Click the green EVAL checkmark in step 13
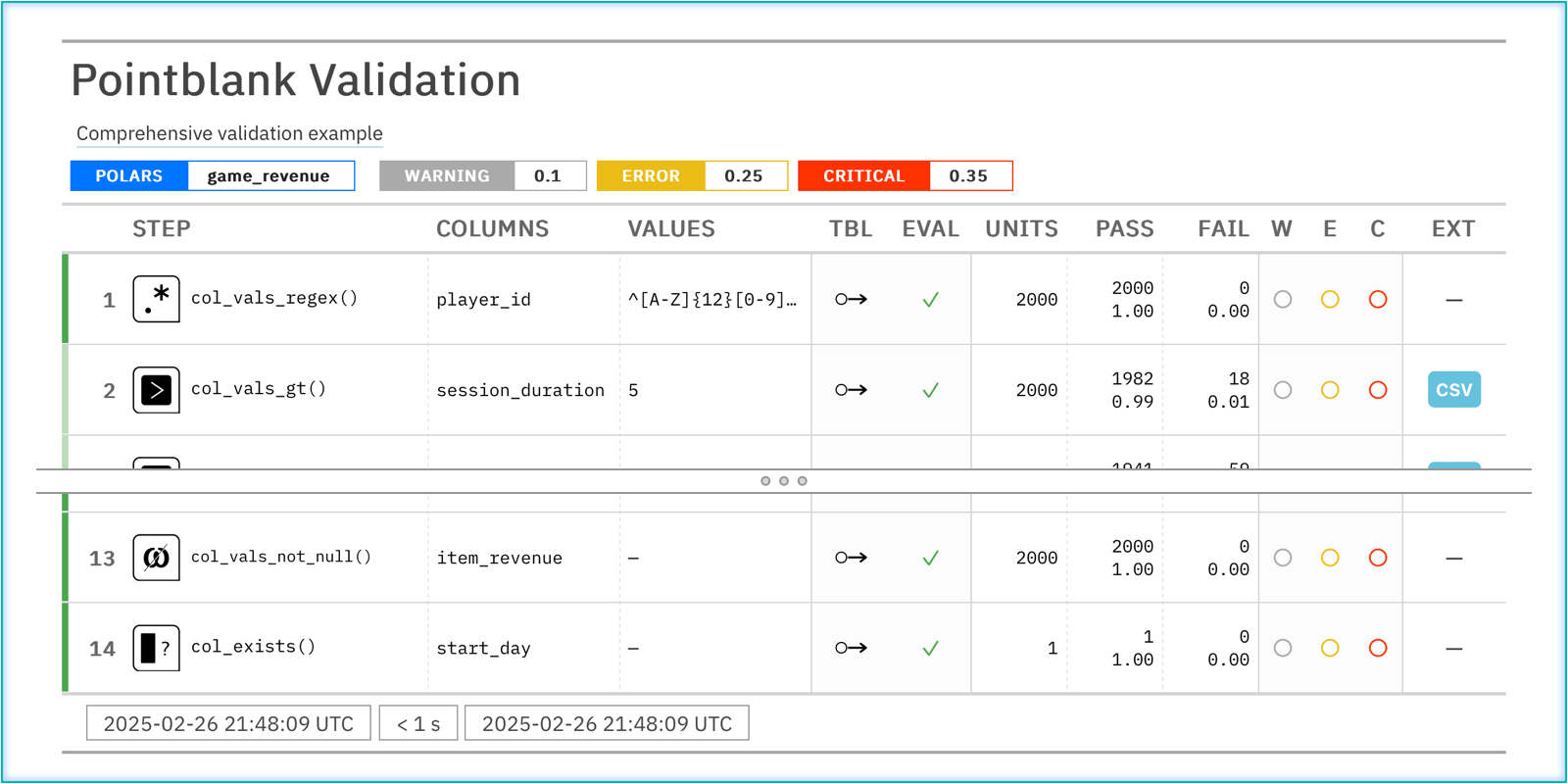The width and height of the screenshot is (1568, 784). 930,558
